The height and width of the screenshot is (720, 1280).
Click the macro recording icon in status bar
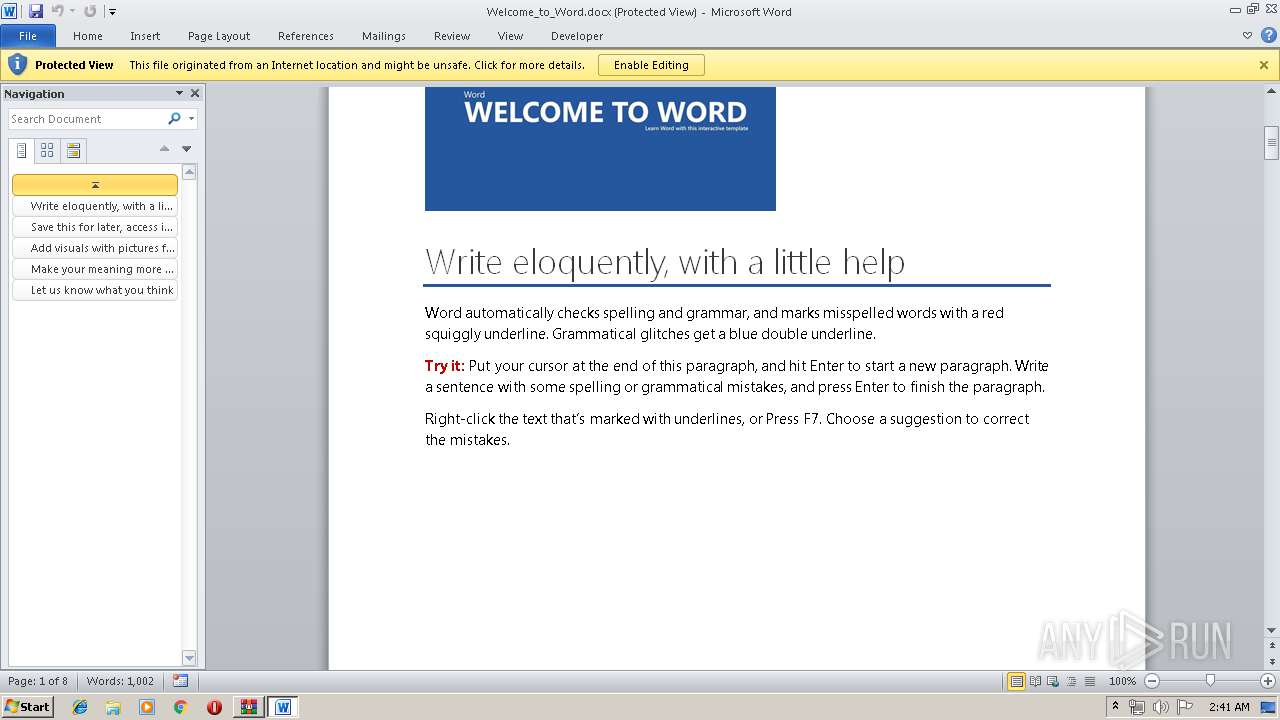(180, 681)
